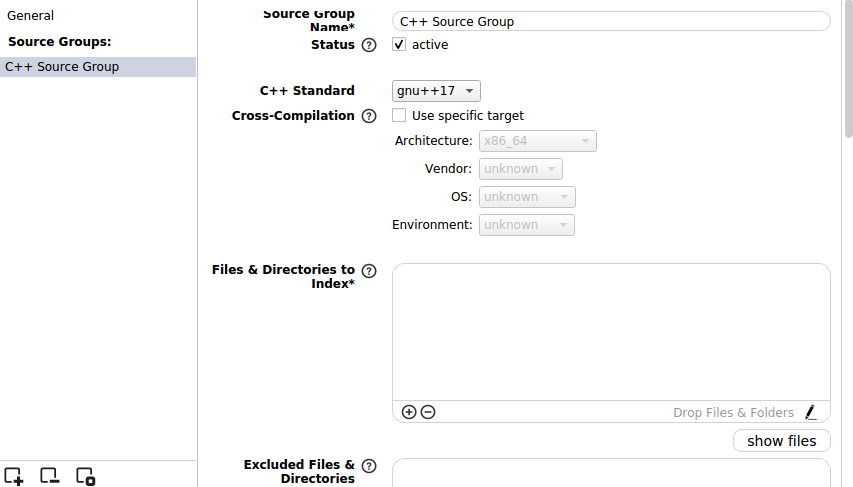Click the help icon beside Cross-Compilation

(369, 116)
